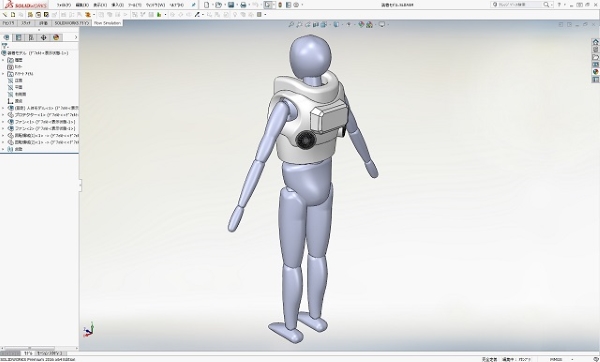Open the Edit Appearance color icon in view toolbar
The height and width of the screenshot is (362, 600).
[x=361, y=24]
